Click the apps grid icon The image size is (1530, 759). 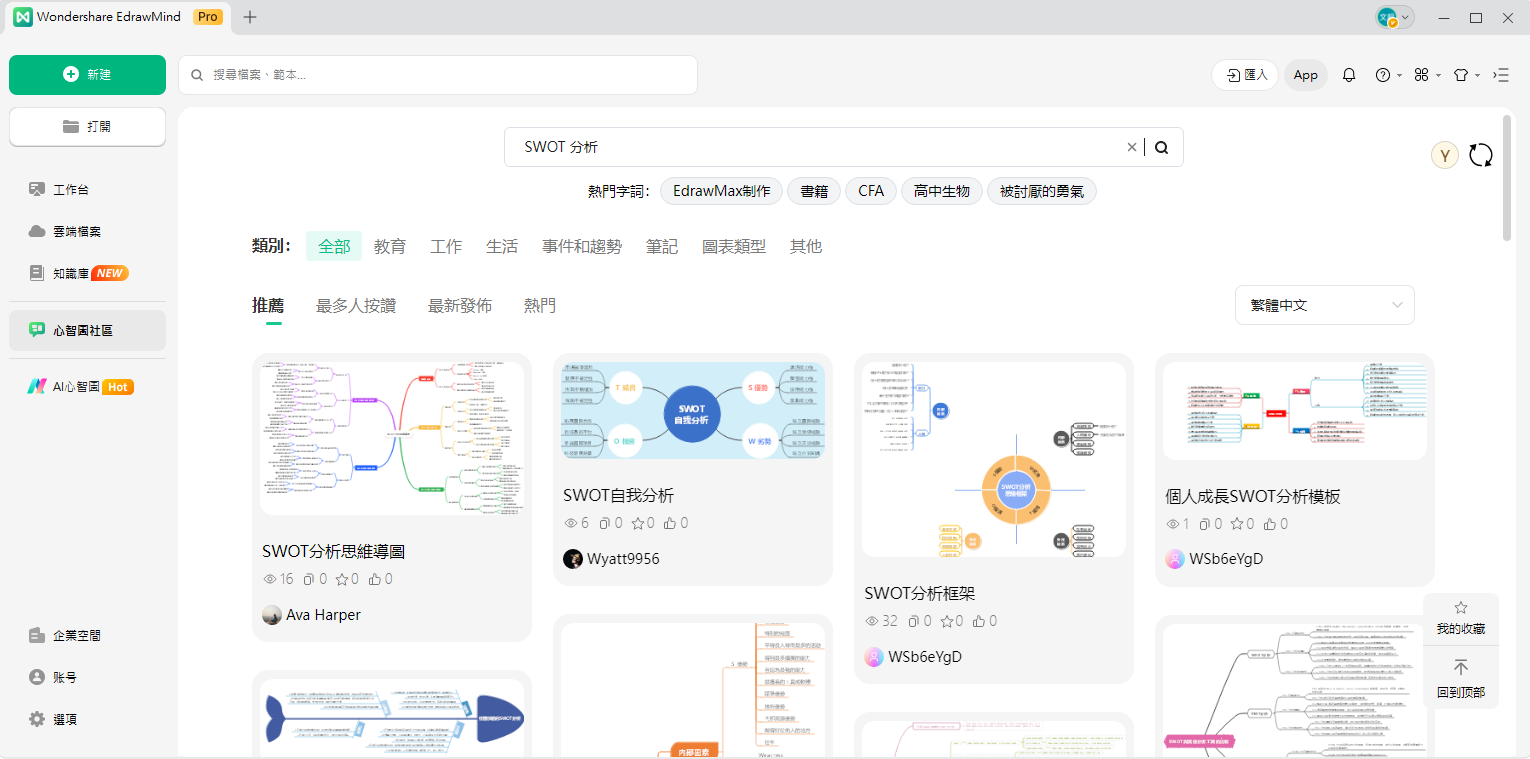click(x=1421, y=75)
